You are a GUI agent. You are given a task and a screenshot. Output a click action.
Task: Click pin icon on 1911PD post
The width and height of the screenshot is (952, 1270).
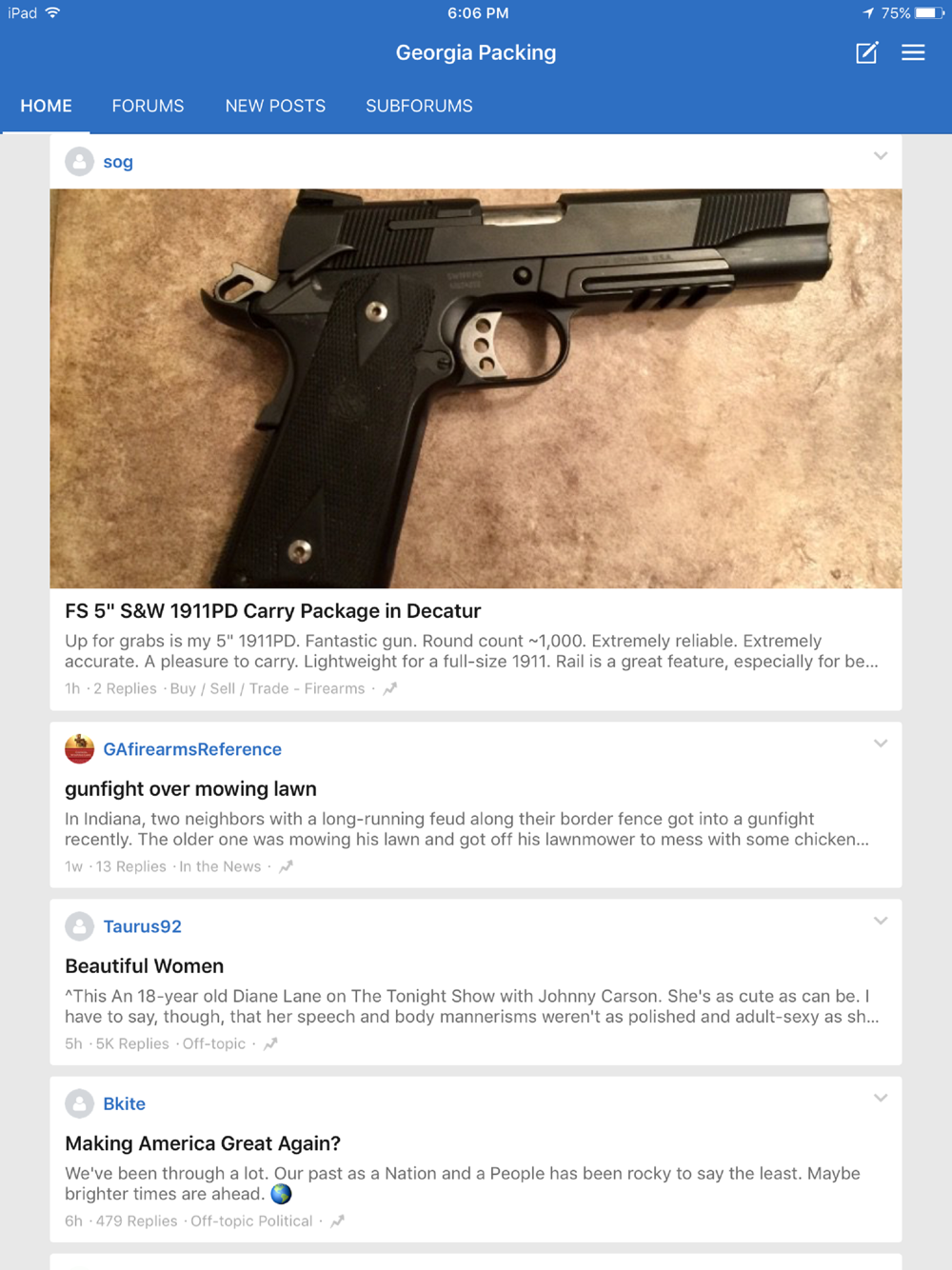coord(389,688)
